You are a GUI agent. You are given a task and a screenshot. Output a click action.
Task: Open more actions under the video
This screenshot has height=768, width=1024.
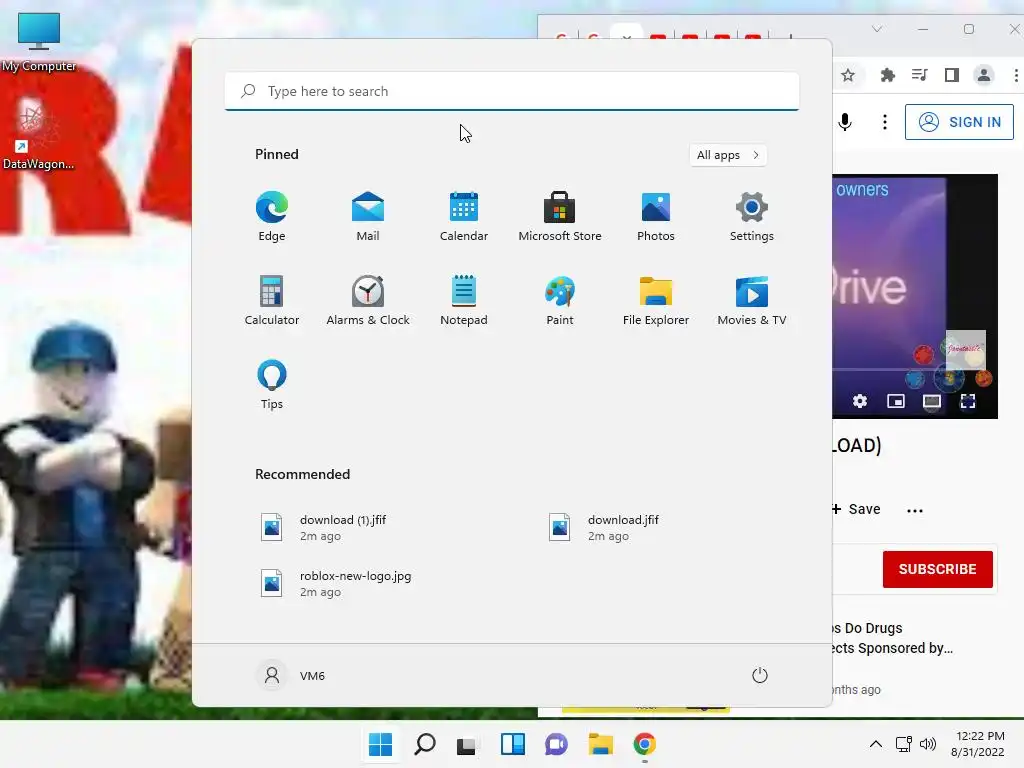(x=915, y=510)
